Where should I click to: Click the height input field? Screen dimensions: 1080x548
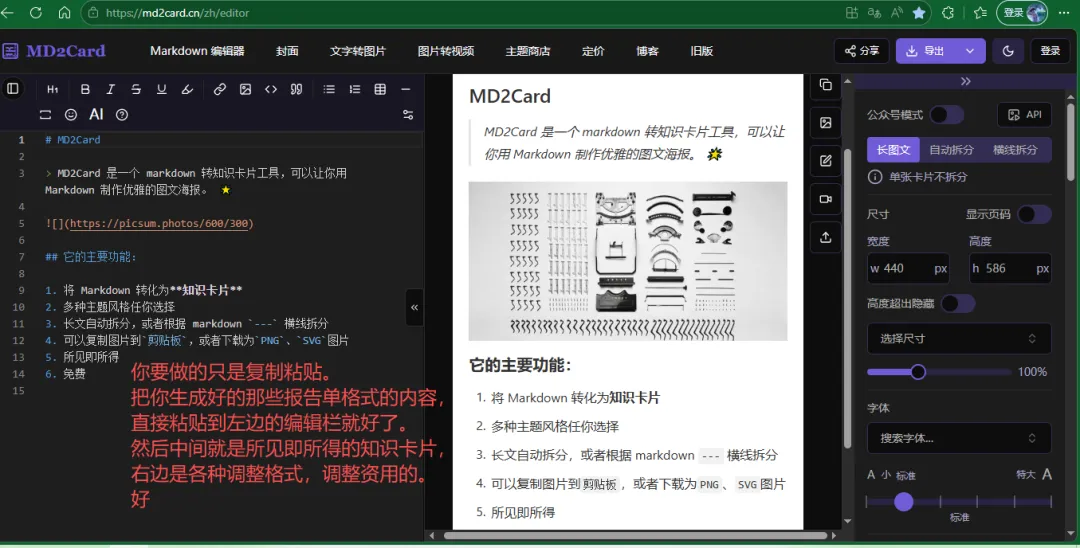pos(1010,268)
